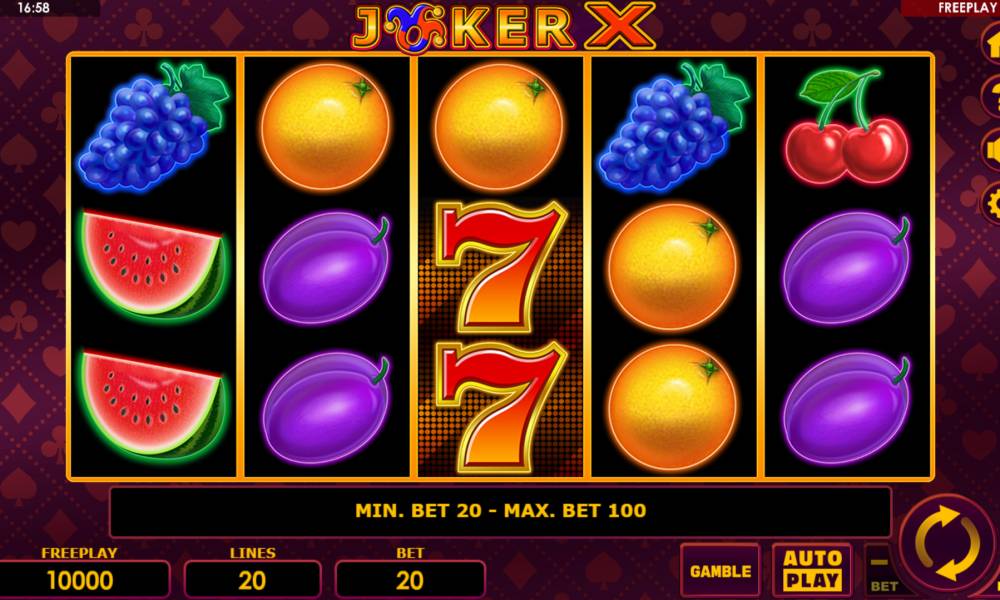This screenshot has width=1000, height=600.
Task: Click the Bet value field showing 20
Action: tap(409, 580)
